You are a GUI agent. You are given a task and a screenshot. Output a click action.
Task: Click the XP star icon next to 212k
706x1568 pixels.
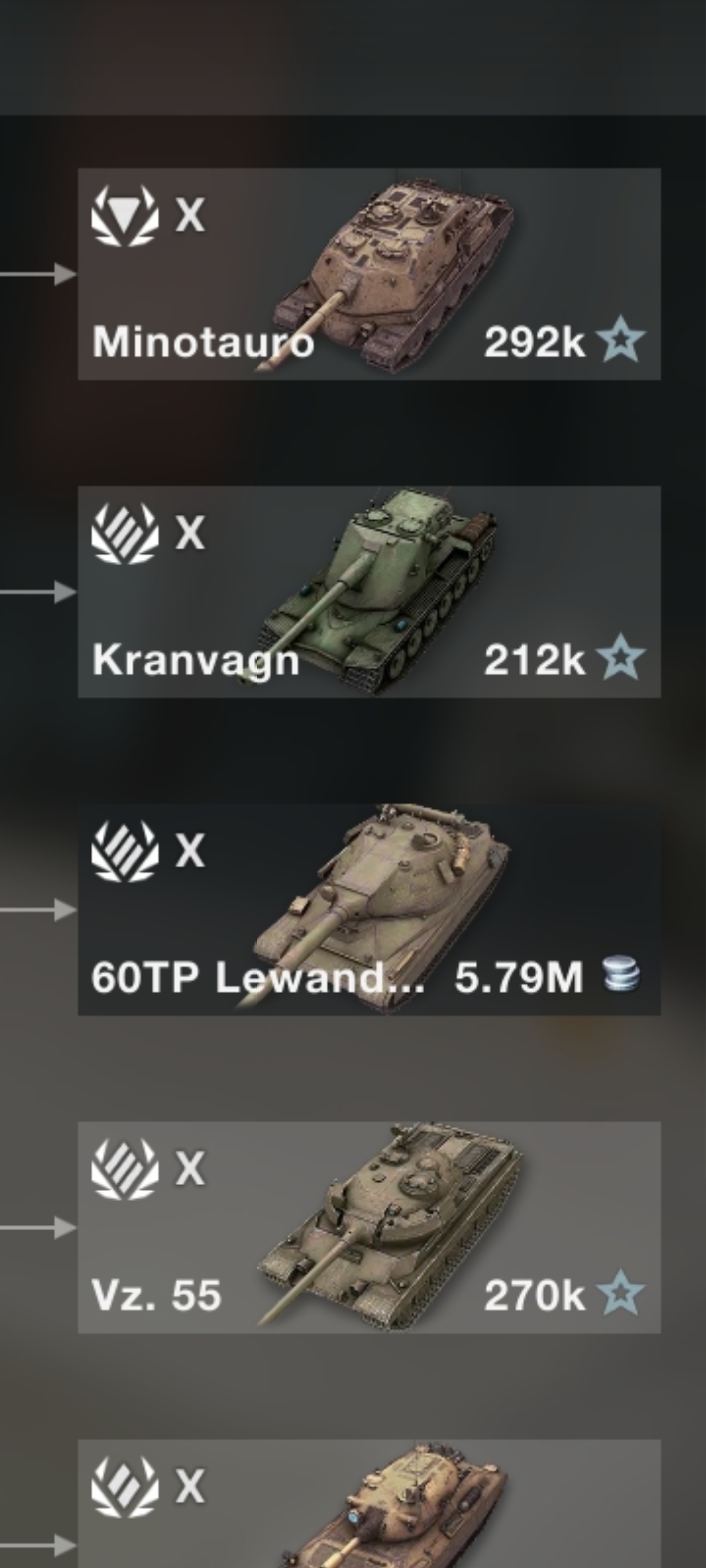(x=620, y=658)
